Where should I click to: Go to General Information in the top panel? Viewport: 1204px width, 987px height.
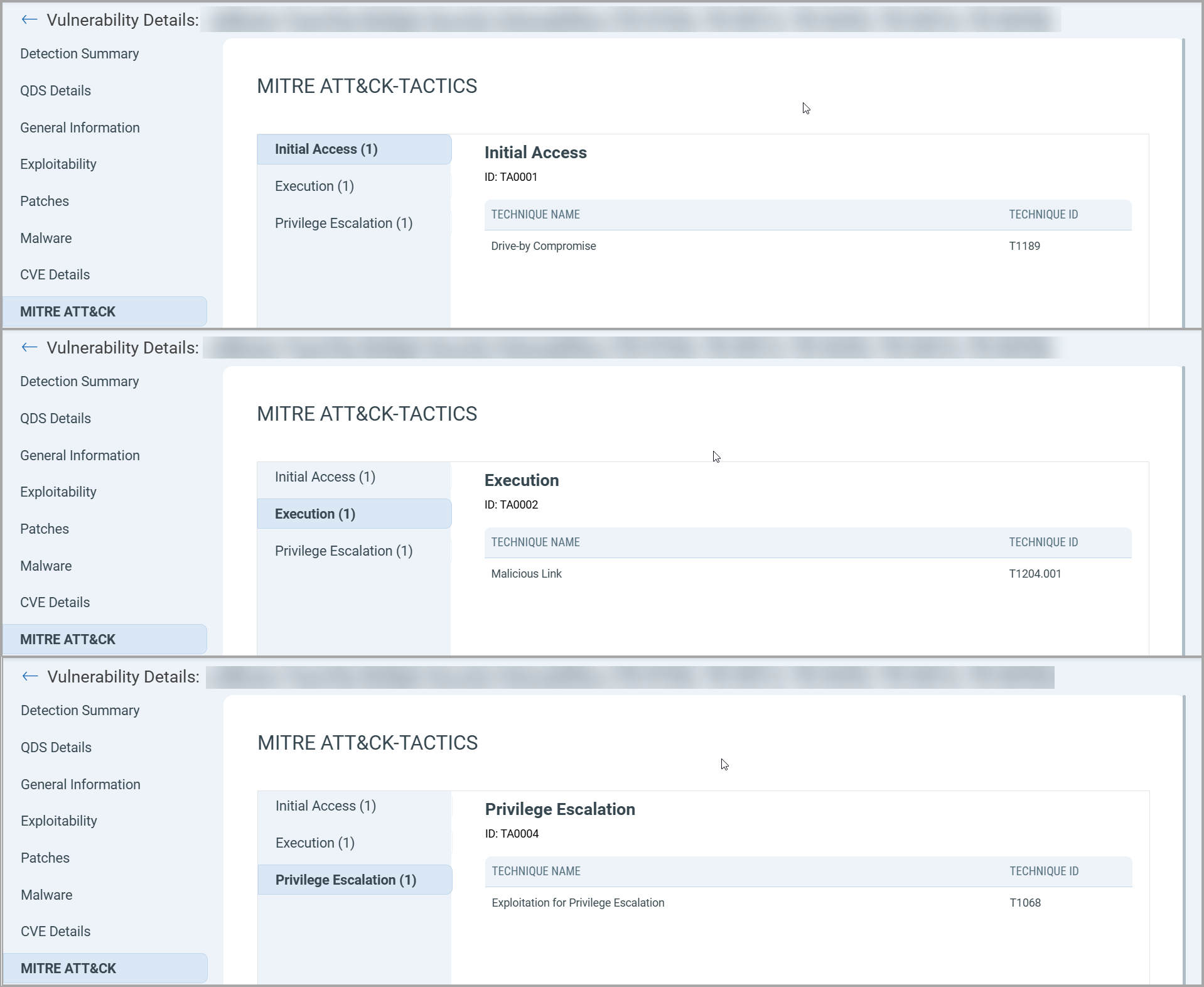80,127
